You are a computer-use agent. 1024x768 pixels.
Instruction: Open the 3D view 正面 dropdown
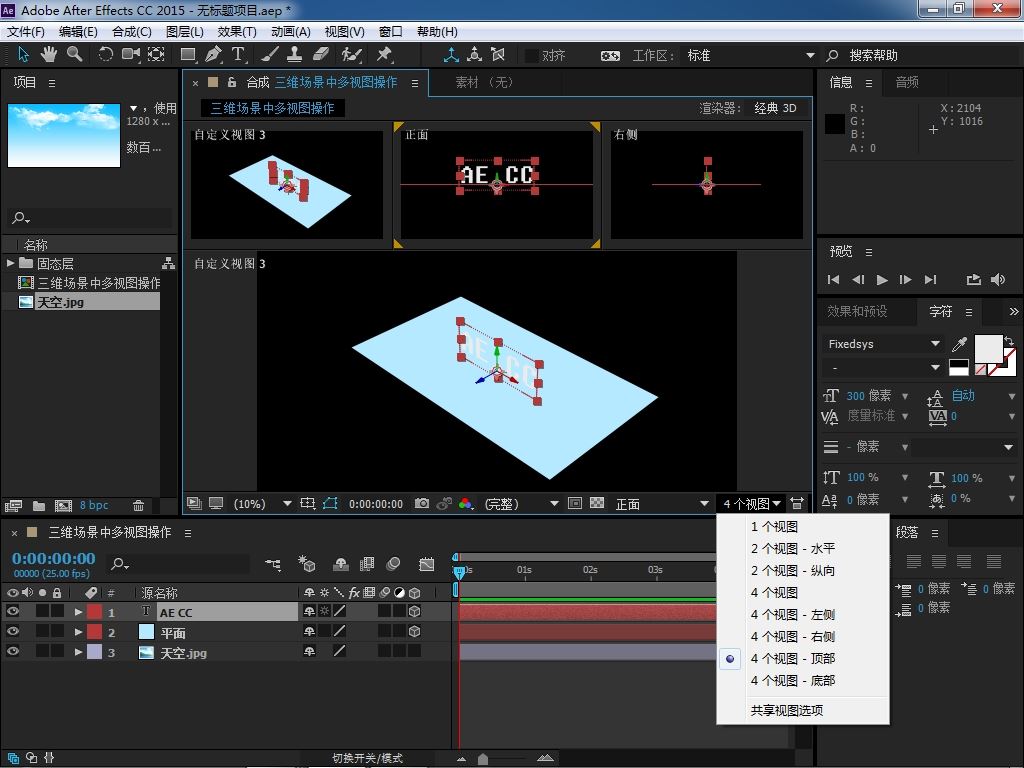tap(662, 504)
